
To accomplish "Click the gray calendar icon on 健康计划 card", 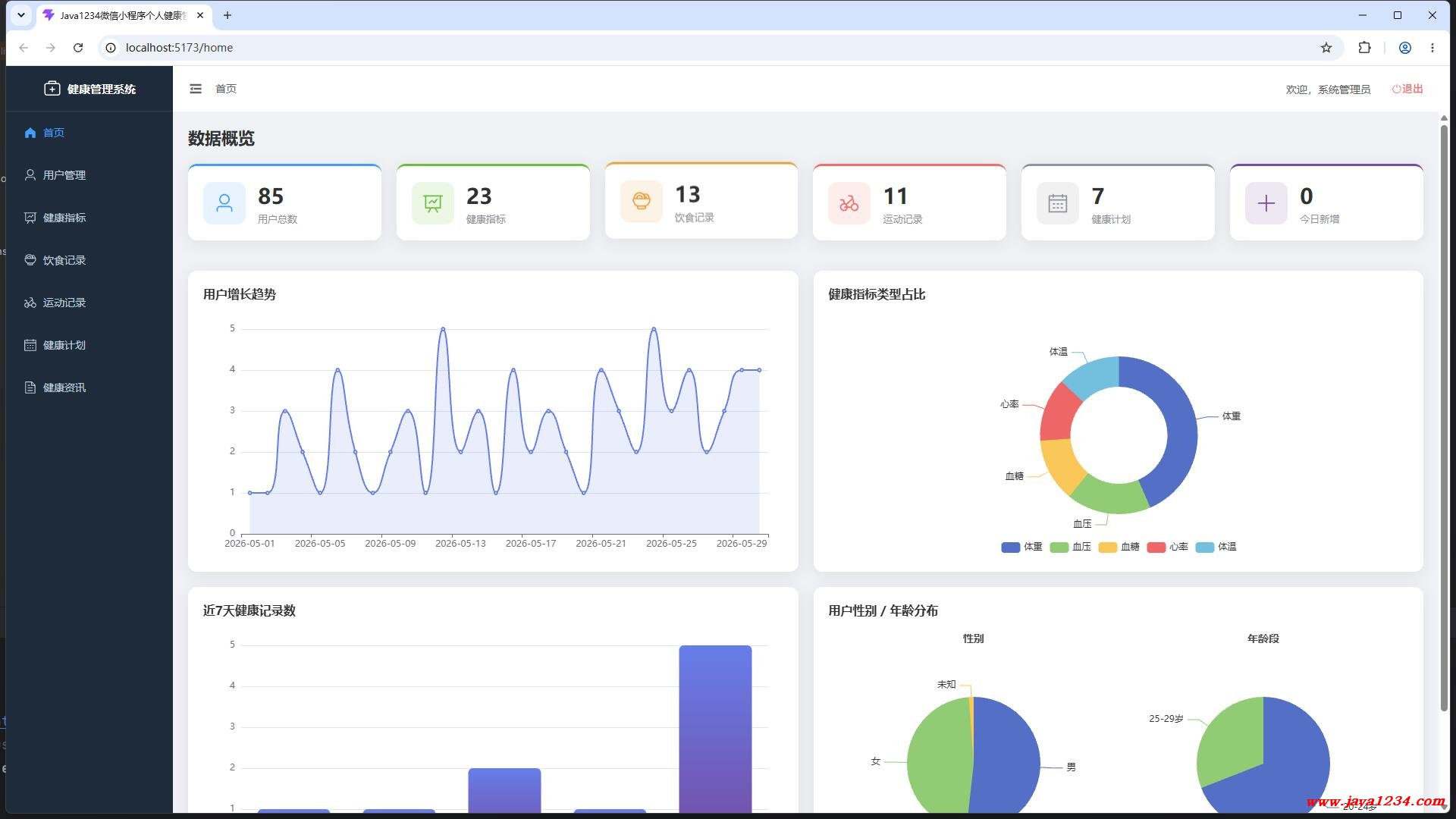I will (1058, 203).
